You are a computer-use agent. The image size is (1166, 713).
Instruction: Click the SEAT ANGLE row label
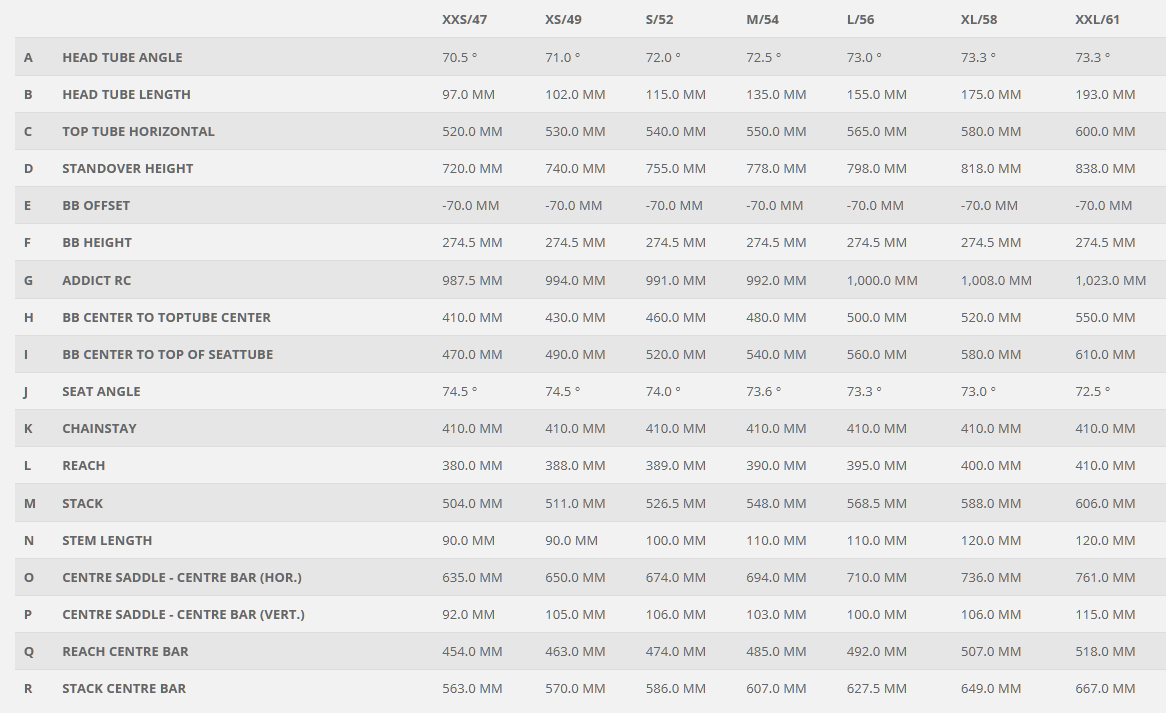(x=101, y=391)
